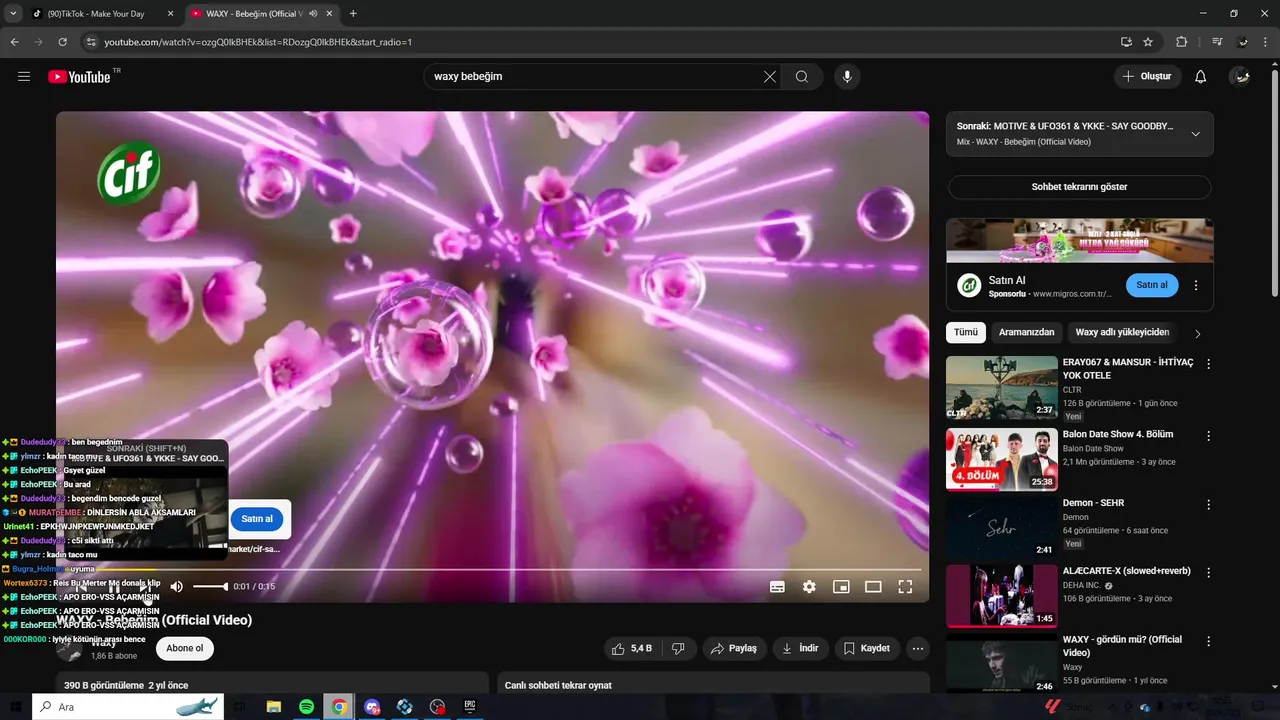Open Balon Date Show 4. Bölüm thumbnail
Screen dimensions: 1280x720
(1001, 459)
